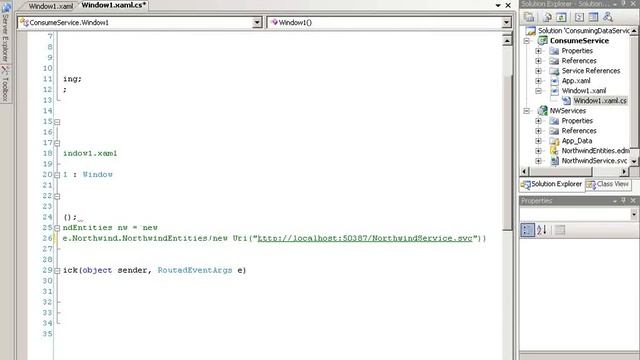Refresh the Solution Explorer tree

point(562,17)
